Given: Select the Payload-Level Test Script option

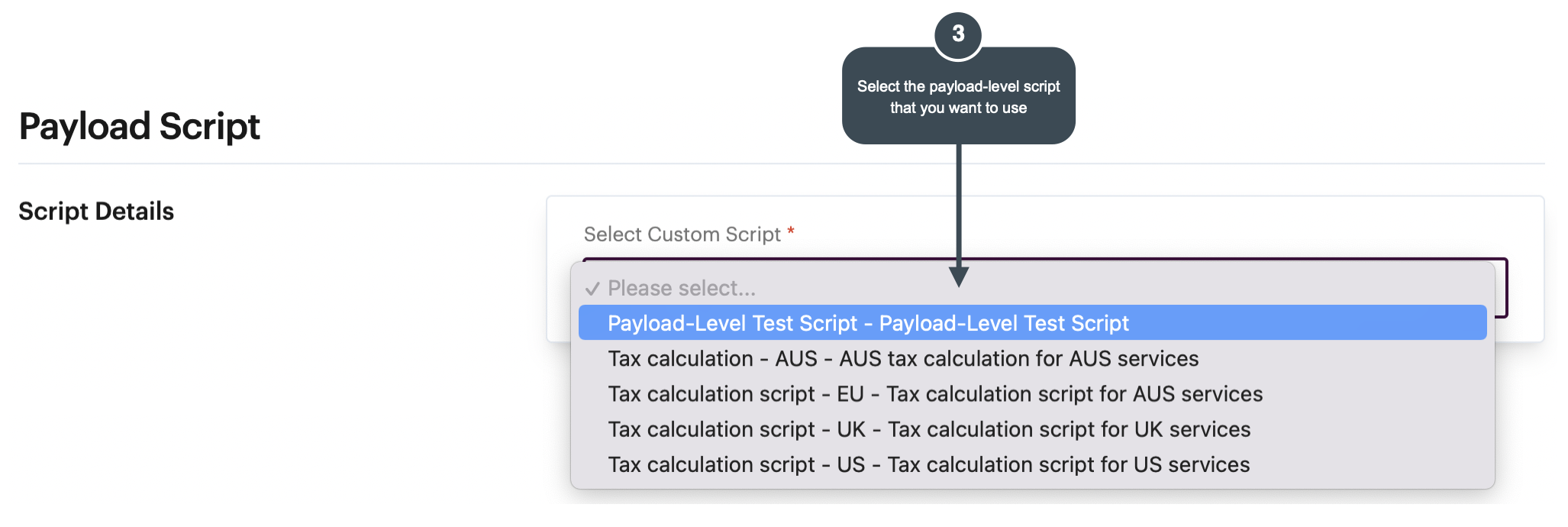Looking at the screenshot, I should (867, 323).
